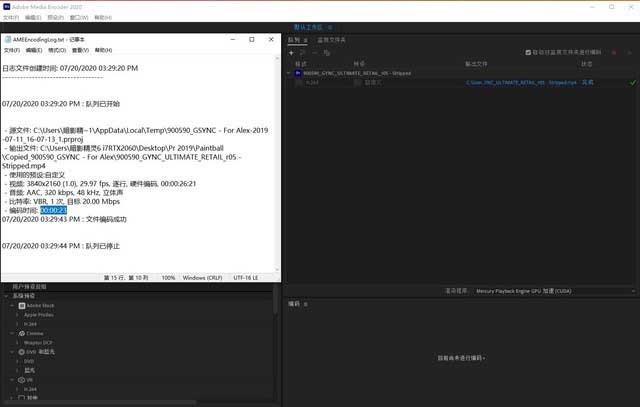The image size is (640, 407).
Task: Click the preset browser horizontal scrollbar
Action: pos(100,403)
